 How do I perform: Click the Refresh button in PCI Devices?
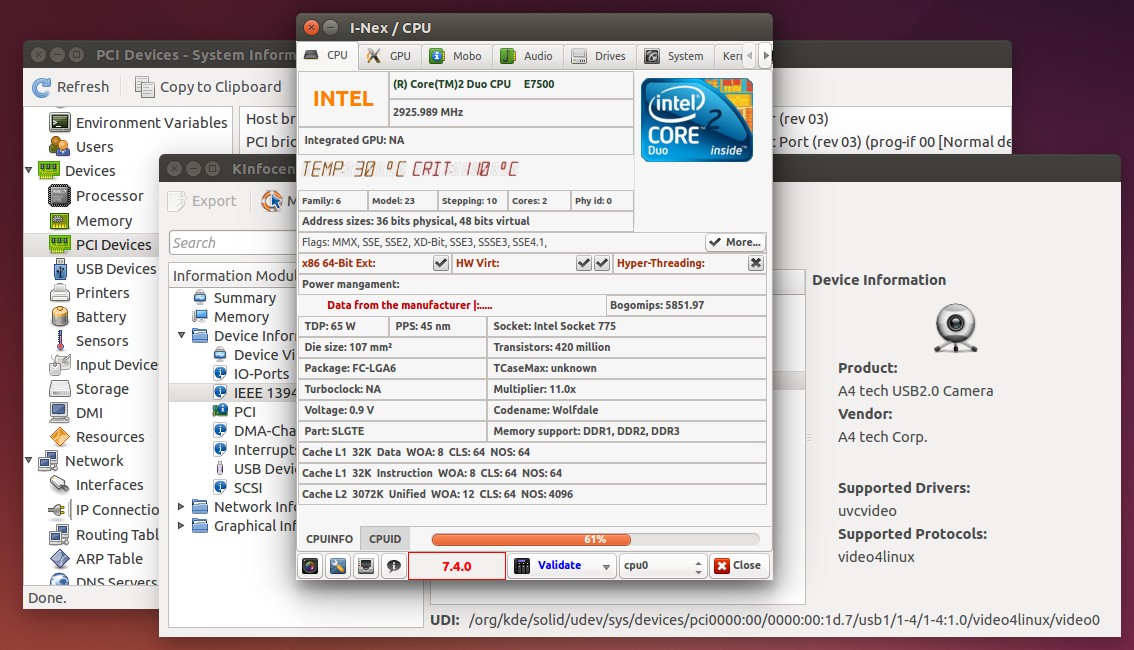(70, 87)
